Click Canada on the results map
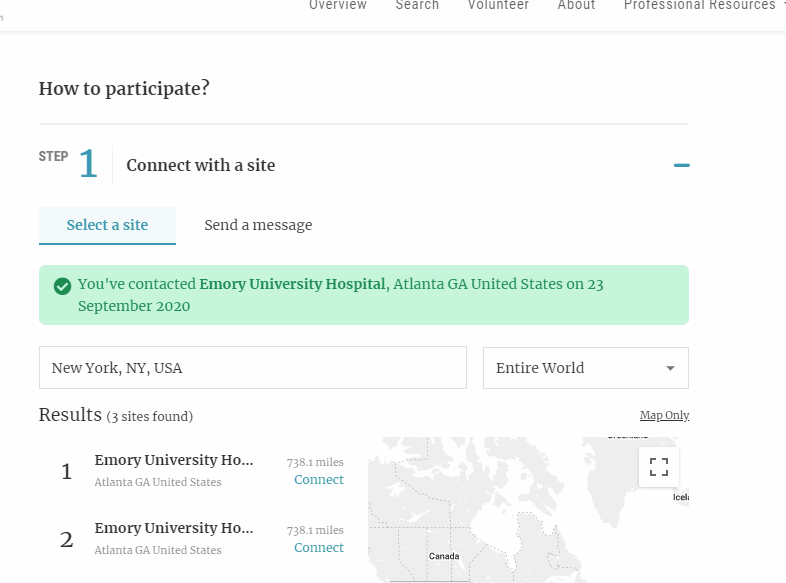The height and width of the screenshot is (583, 786). point(444,555)
